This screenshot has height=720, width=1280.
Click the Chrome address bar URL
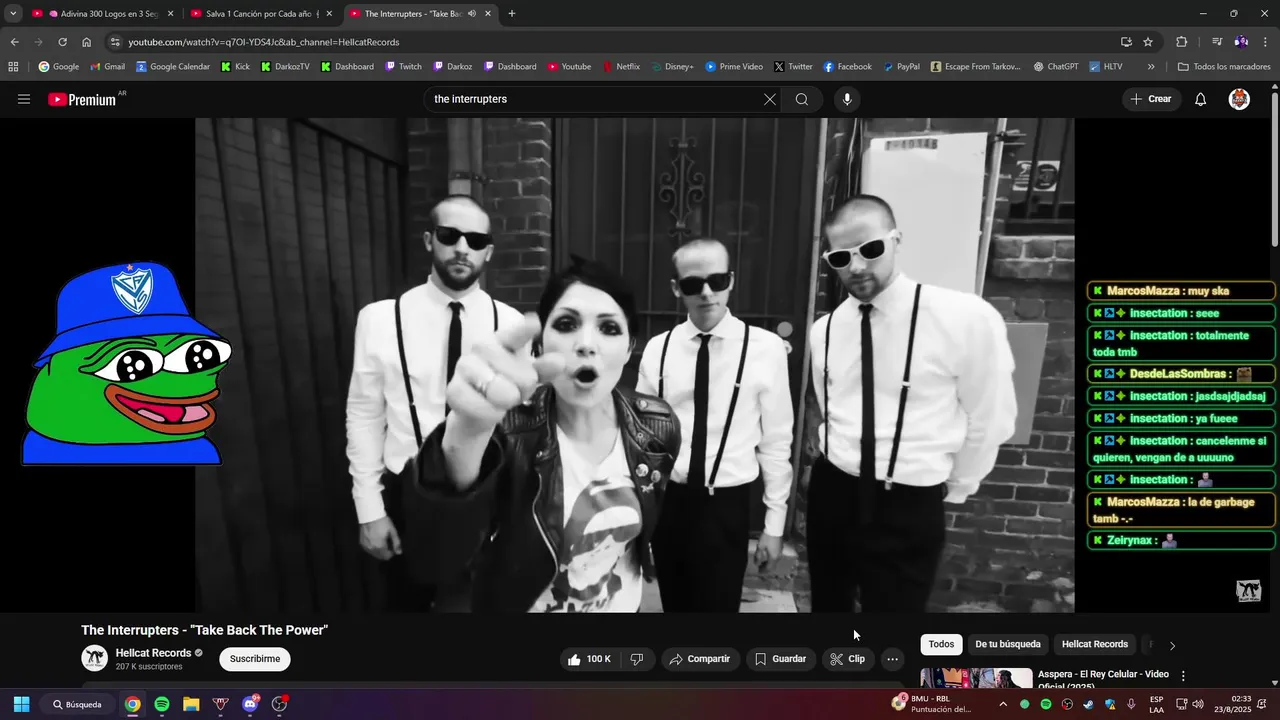point(264,42)
